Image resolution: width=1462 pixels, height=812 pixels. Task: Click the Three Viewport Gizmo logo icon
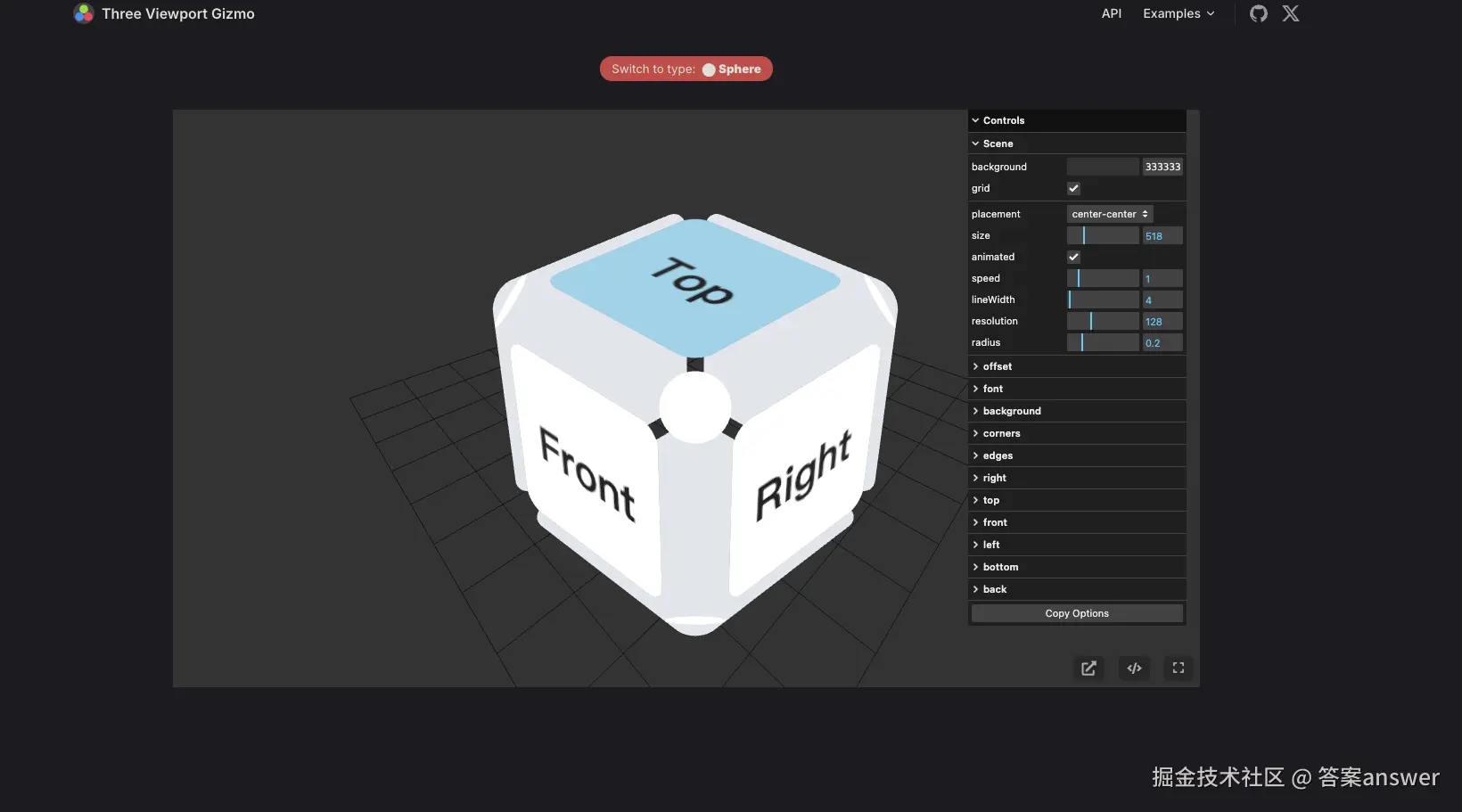84,13
